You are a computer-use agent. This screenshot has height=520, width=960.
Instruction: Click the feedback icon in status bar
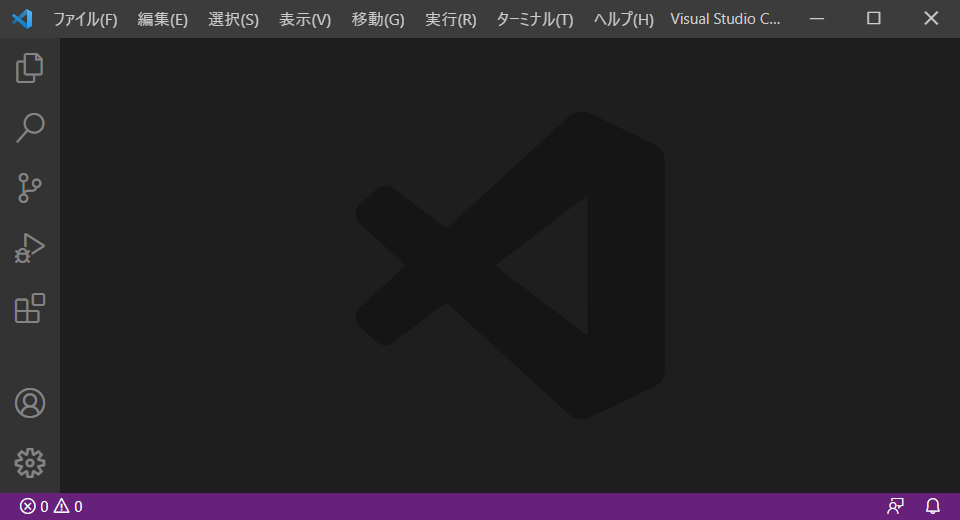click(x=895, y=507)
